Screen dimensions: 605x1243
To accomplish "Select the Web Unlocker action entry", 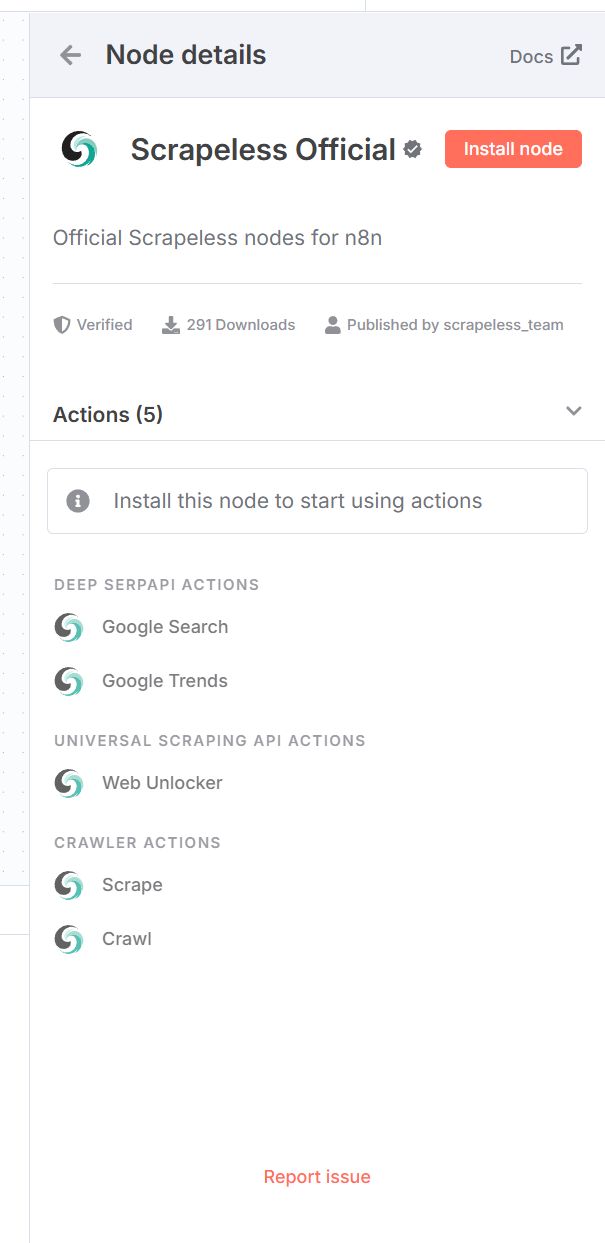I will (161, 783).
